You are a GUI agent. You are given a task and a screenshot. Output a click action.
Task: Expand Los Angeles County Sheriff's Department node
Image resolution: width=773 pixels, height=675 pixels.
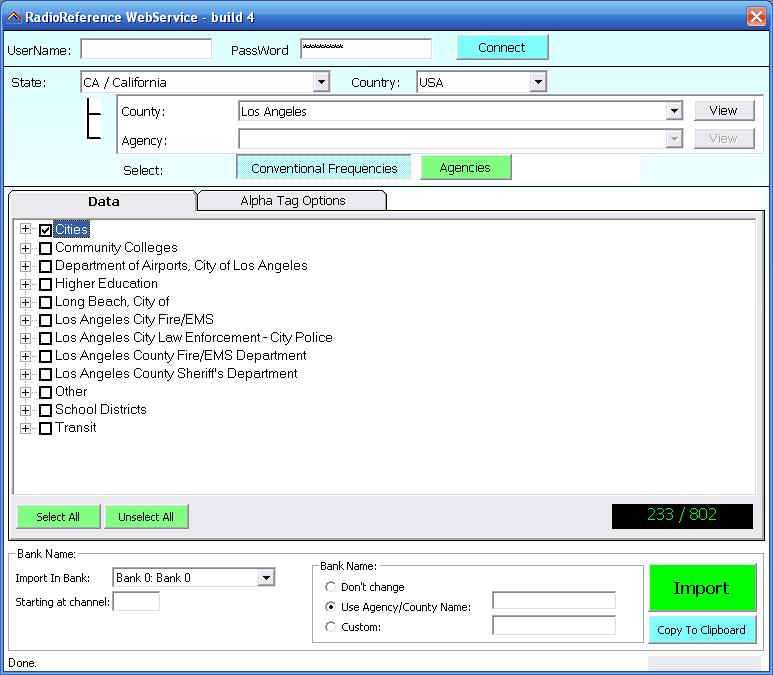25,374
